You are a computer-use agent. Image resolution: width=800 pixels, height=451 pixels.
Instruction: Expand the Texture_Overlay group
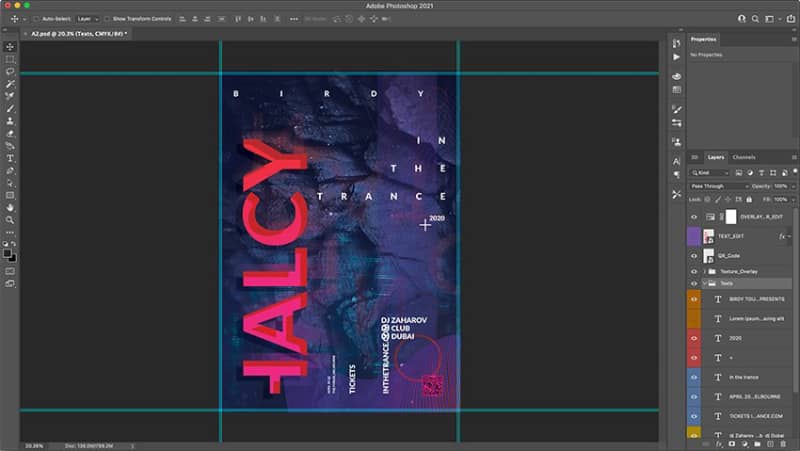click(x=705, y=271)
